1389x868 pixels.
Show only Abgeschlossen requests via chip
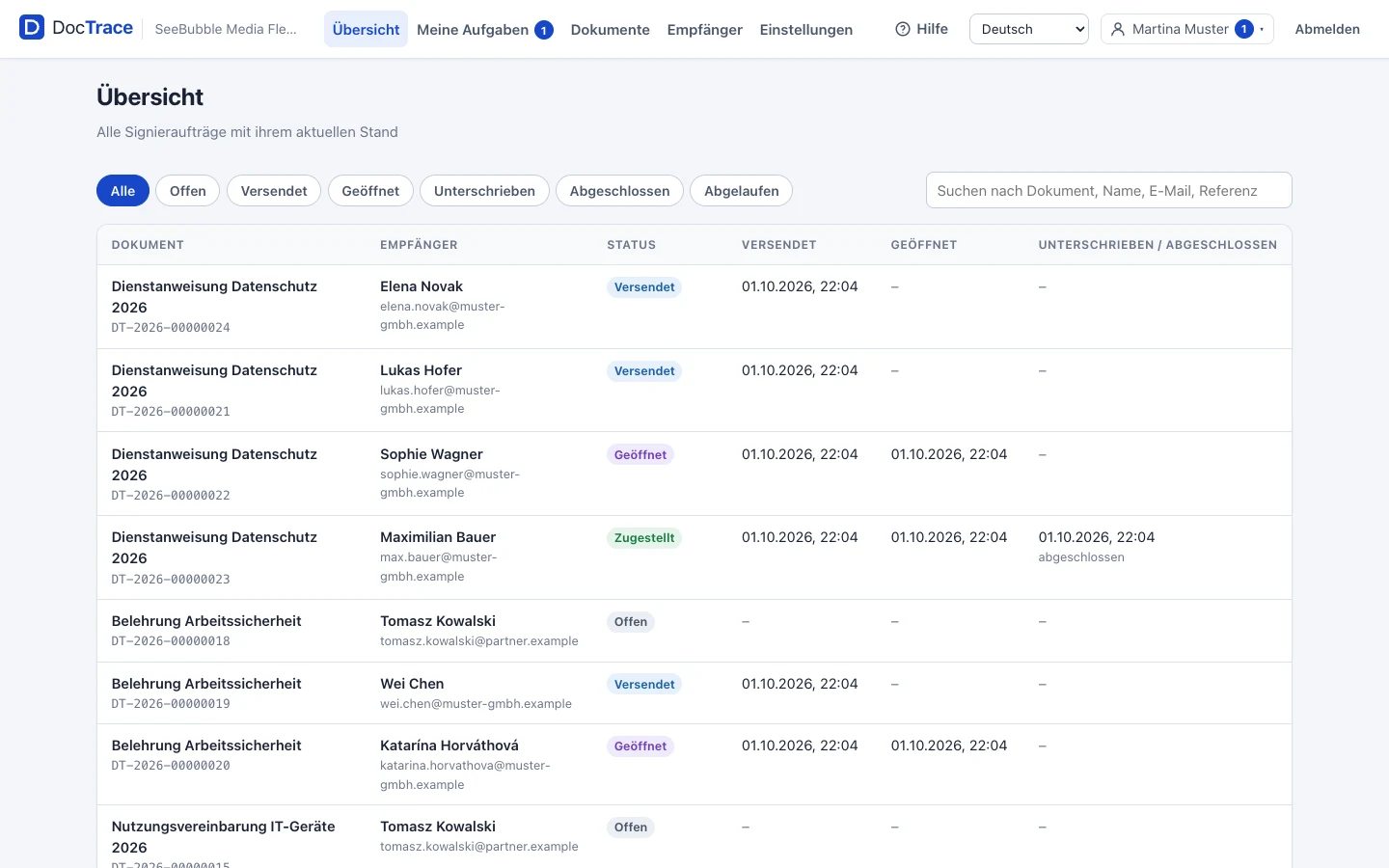[619, 191]
